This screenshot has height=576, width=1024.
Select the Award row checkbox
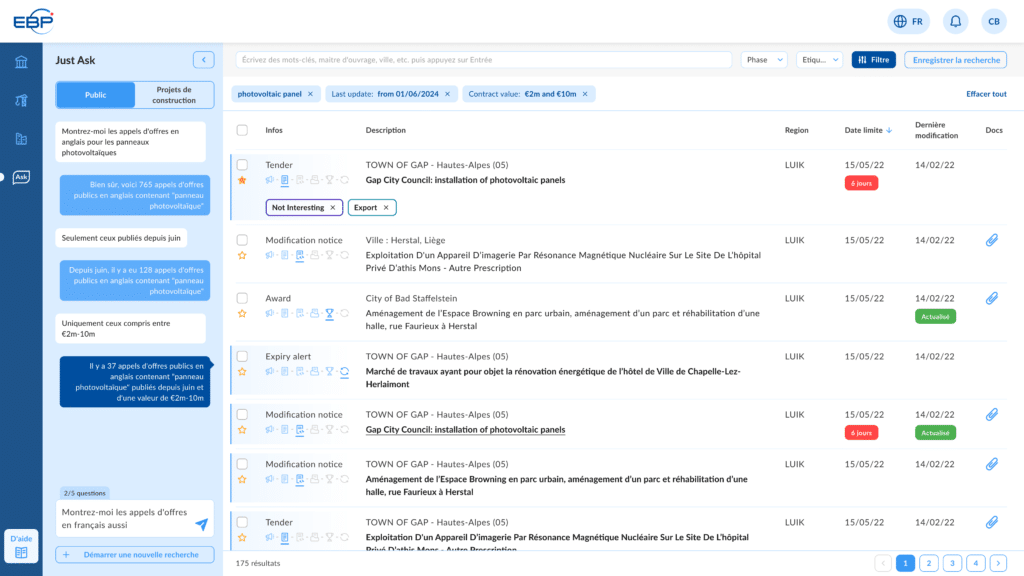coord(242,298)
